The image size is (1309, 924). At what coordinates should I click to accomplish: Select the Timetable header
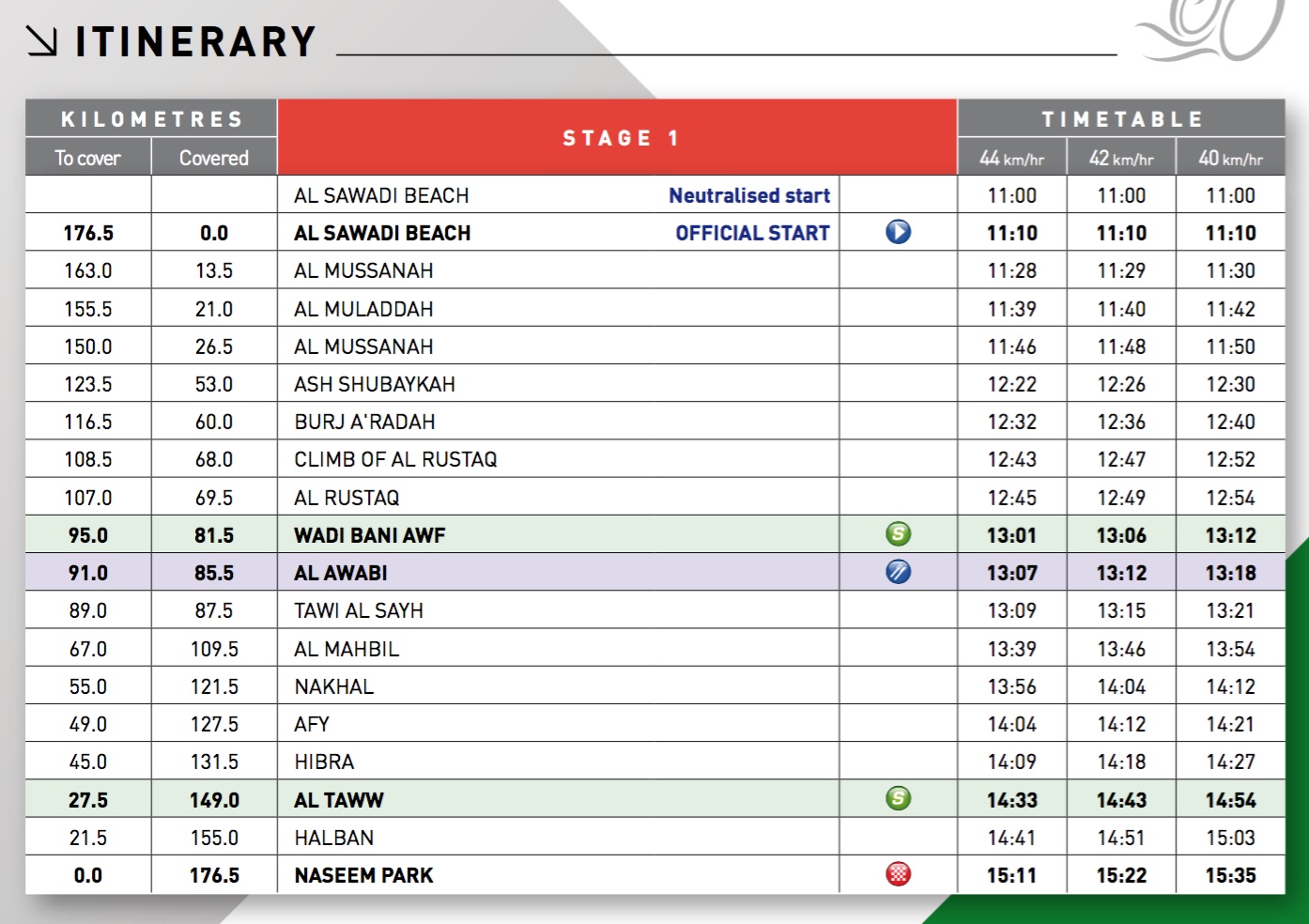click(1121, 119)
